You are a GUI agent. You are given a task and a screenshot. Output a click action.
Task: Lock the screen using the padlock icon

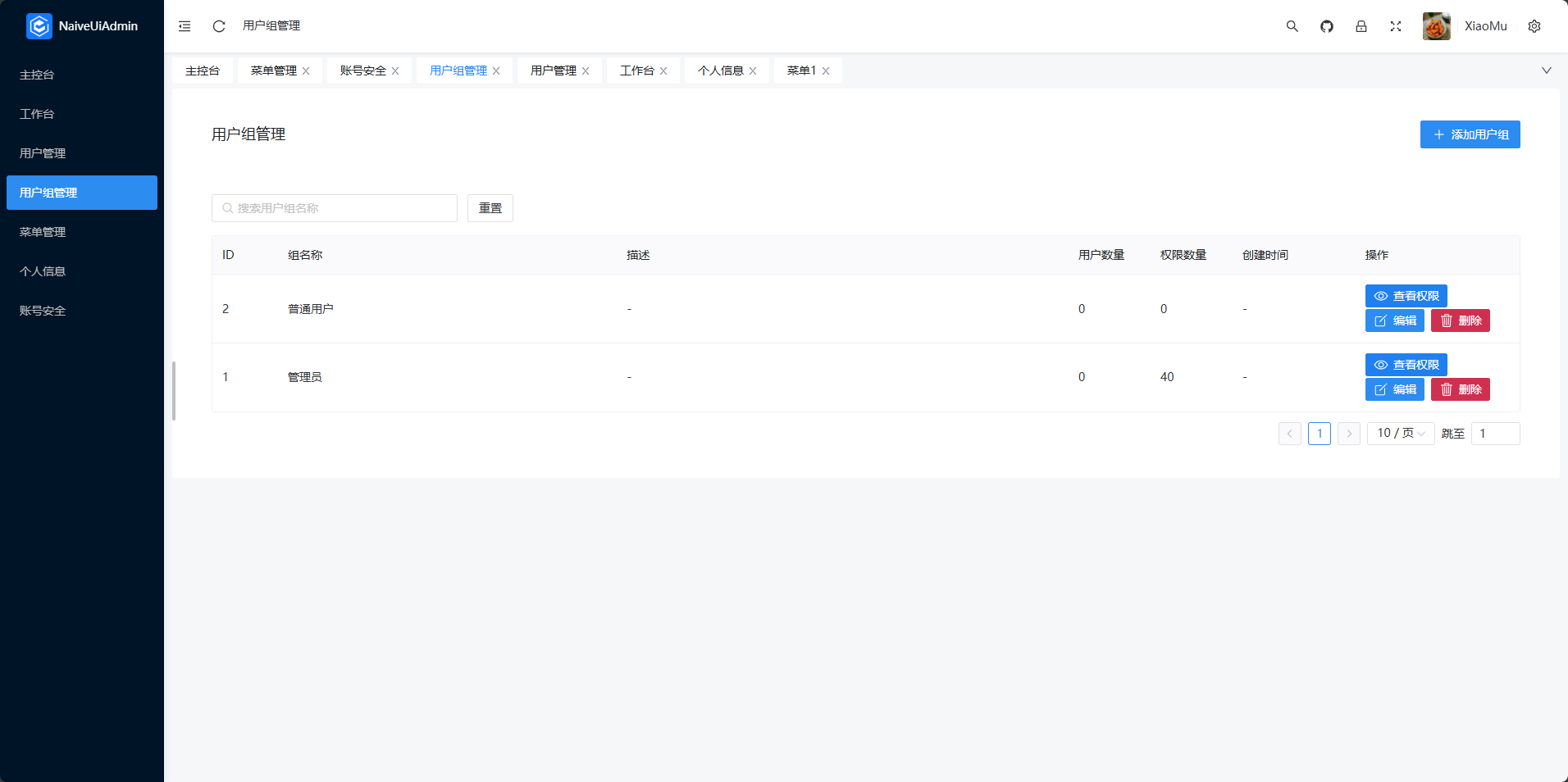[1361, 25]
